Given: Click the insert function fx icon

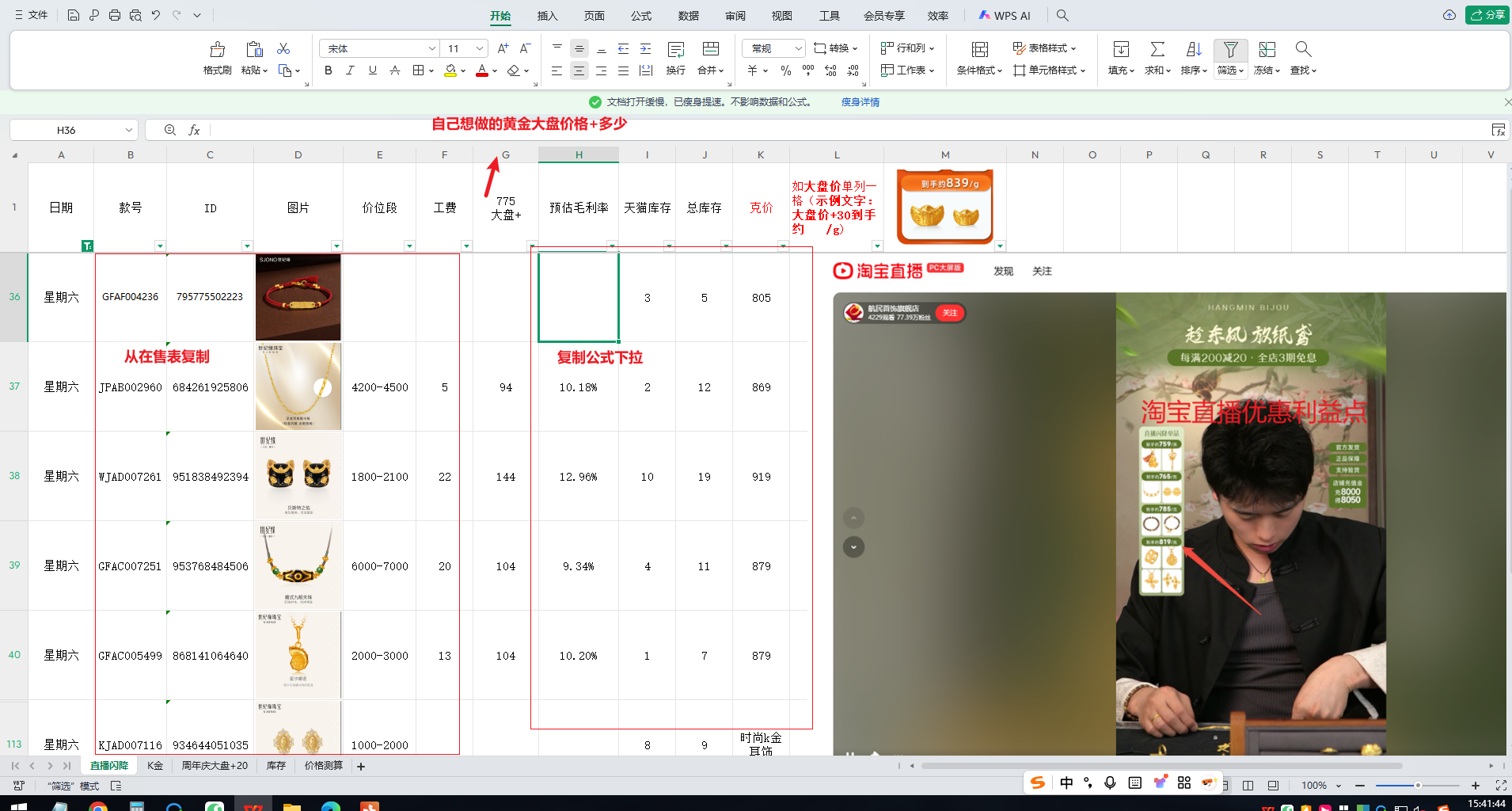Looking at the screenshot, I should point(194,130).
